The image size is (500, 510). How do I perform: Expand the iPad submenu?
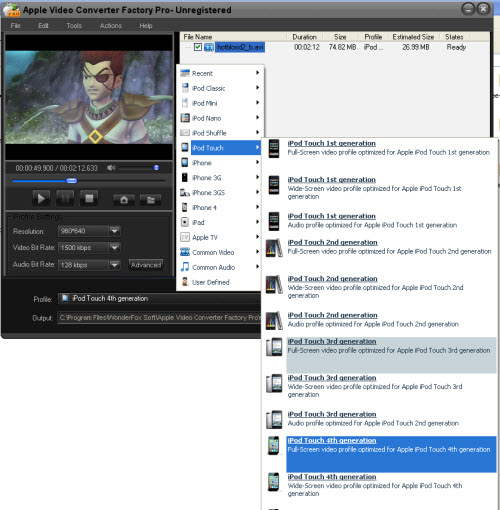220,222
